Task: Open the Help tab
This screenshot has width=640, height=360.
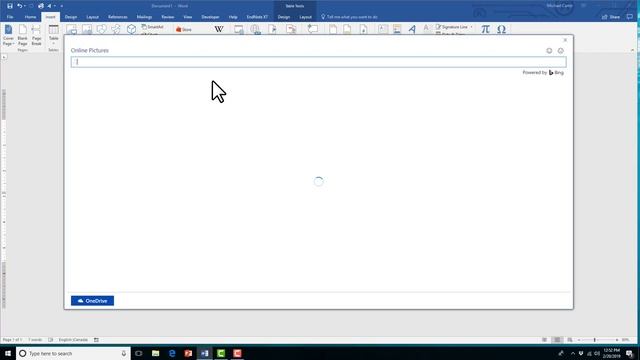Action: click(233, 17)
